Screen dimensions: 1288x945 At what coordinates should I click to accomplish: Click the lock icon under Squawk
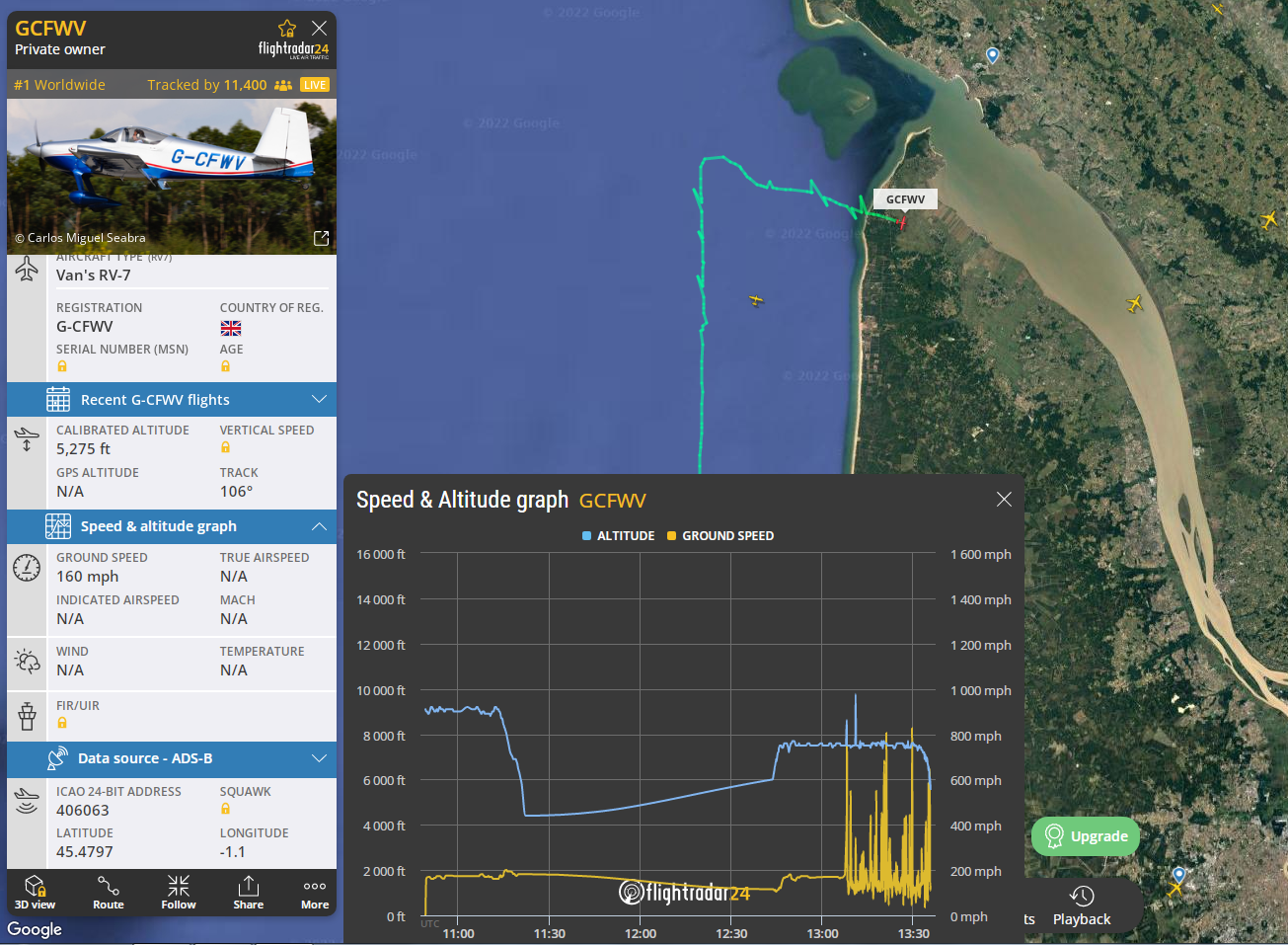225,809
